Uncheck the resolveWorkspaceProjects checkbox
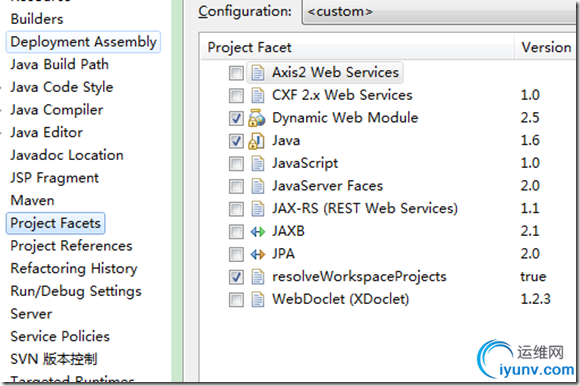The height and width of the screenshot is (386, 580). pos(236,277)
